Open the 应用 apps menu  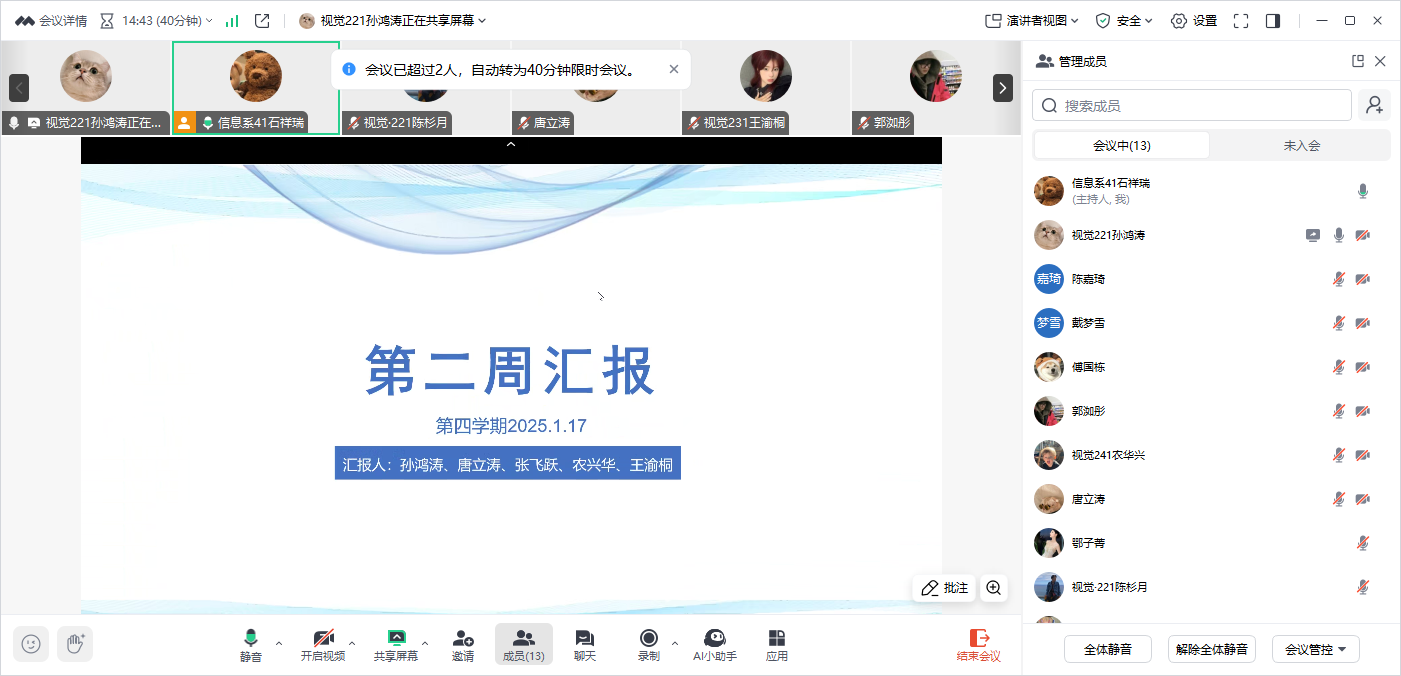coord(776,645)
